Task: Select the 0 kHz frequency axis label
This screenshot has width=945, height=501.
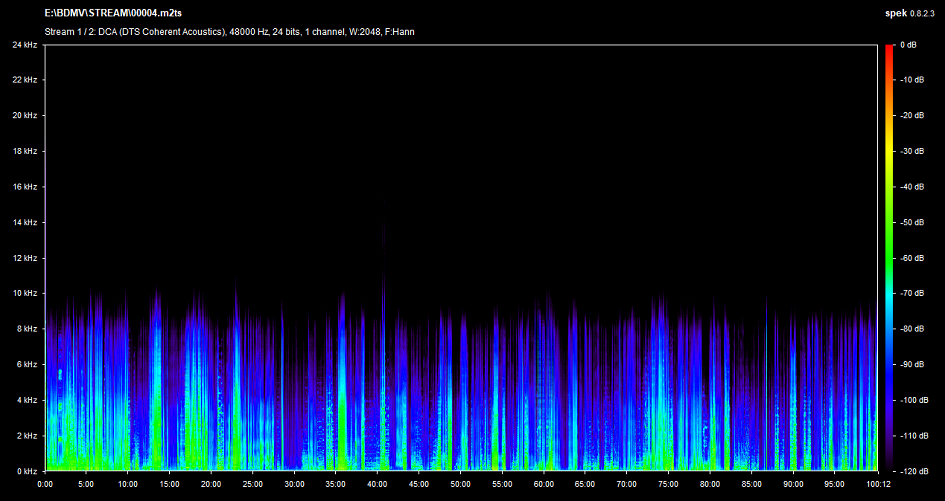Action: (27, 470)
